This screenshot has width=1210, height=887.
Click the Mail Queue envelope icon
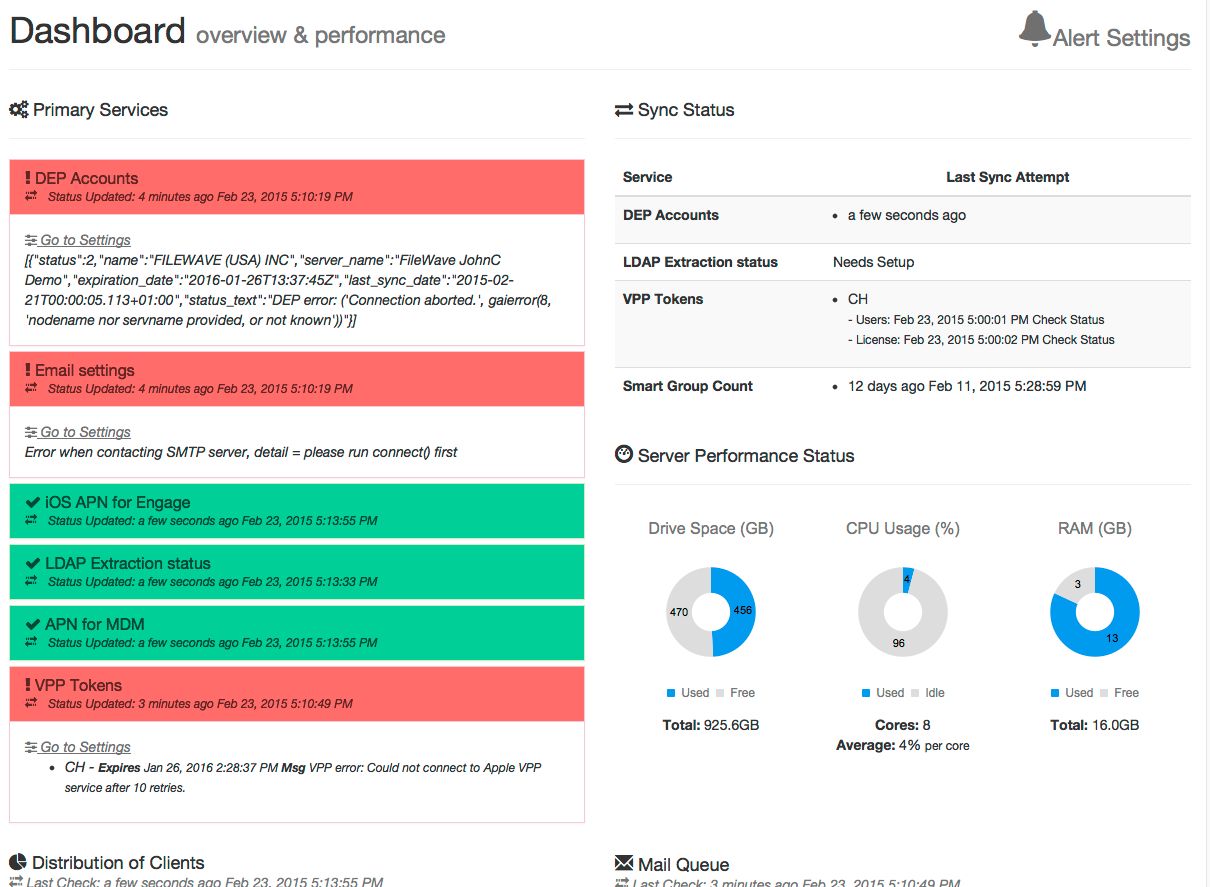click(x=623, y=862)
